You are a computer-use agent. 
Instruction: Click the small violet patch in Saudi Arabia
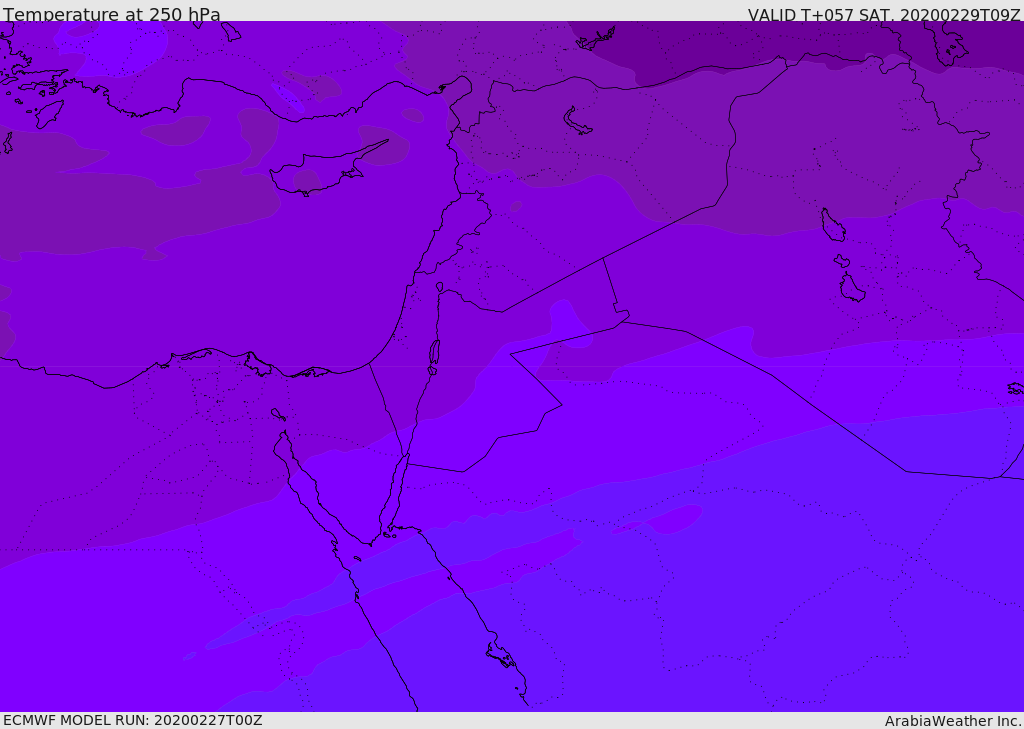click(x=672, y=519)
